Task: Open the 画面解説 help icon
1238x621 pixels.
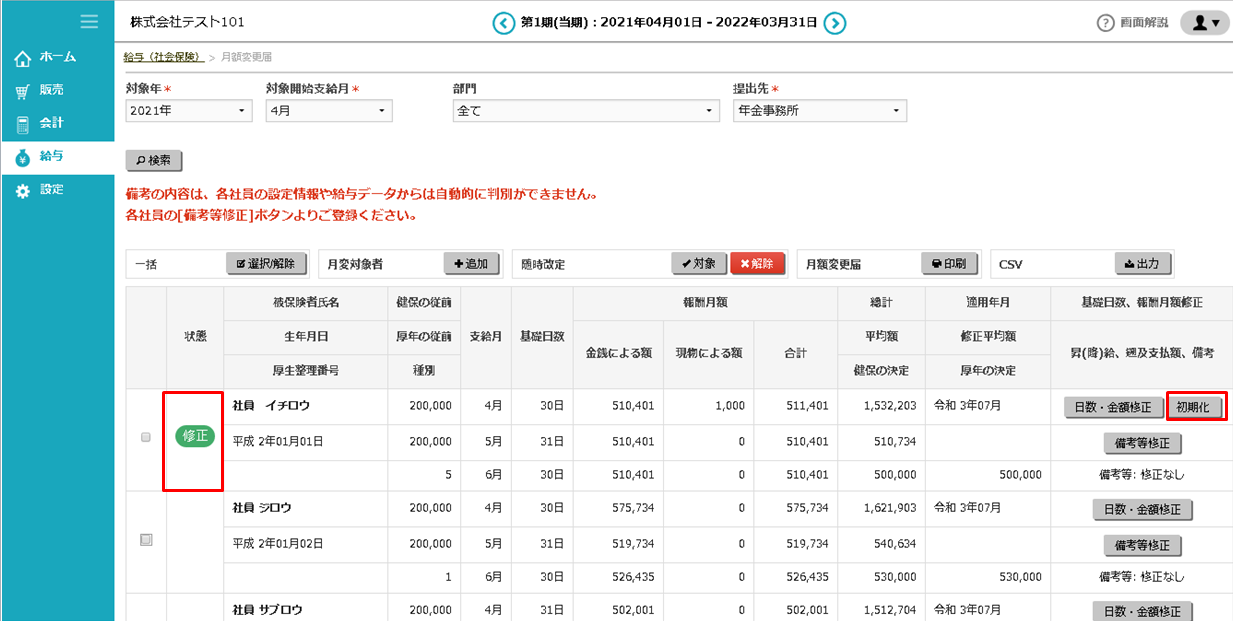Action: (1105, 23)
